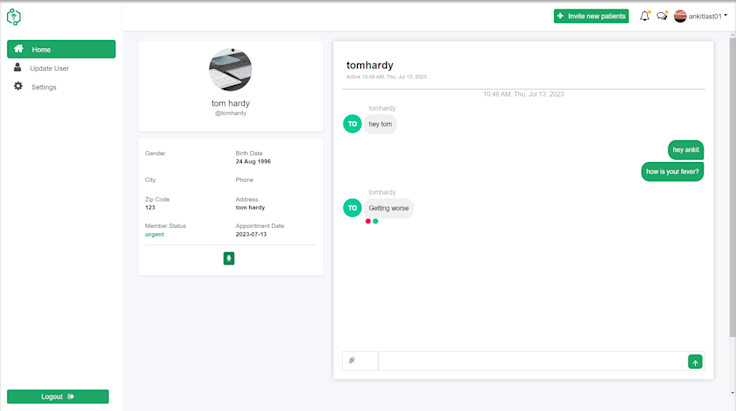Click the Home house icon
736x411 pixels.
tap(18, 48)
